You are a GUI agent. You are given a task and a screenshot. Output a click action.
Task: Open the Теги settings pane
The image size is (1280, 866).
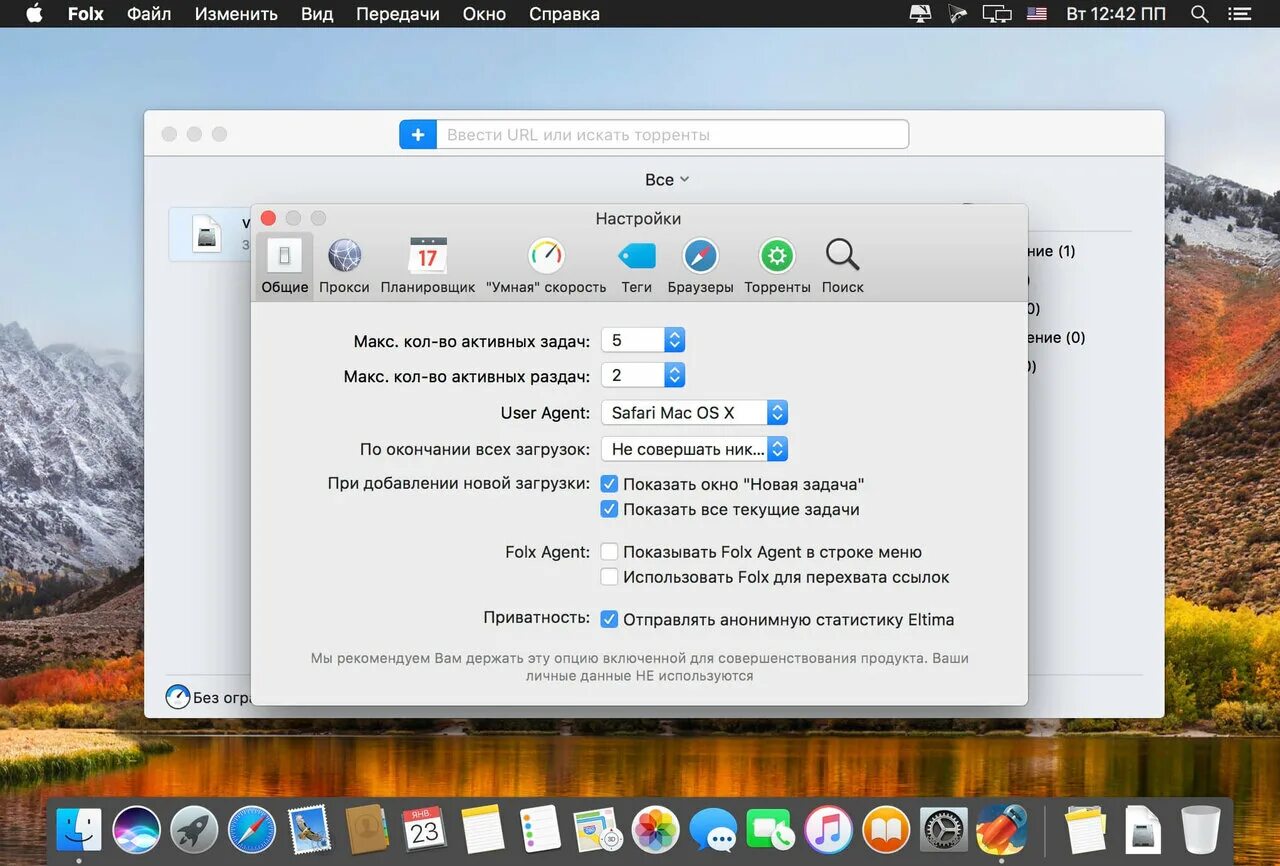coord(636,266)
